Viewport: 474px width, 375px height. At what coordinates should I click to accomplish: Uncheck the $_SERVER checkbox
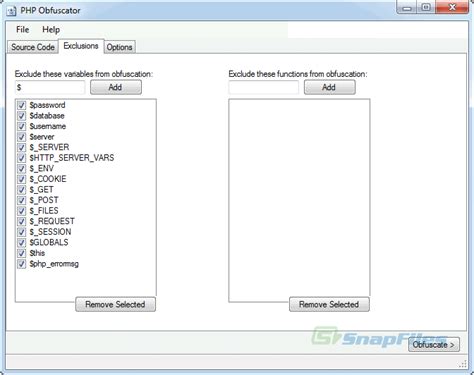(22, 147)
